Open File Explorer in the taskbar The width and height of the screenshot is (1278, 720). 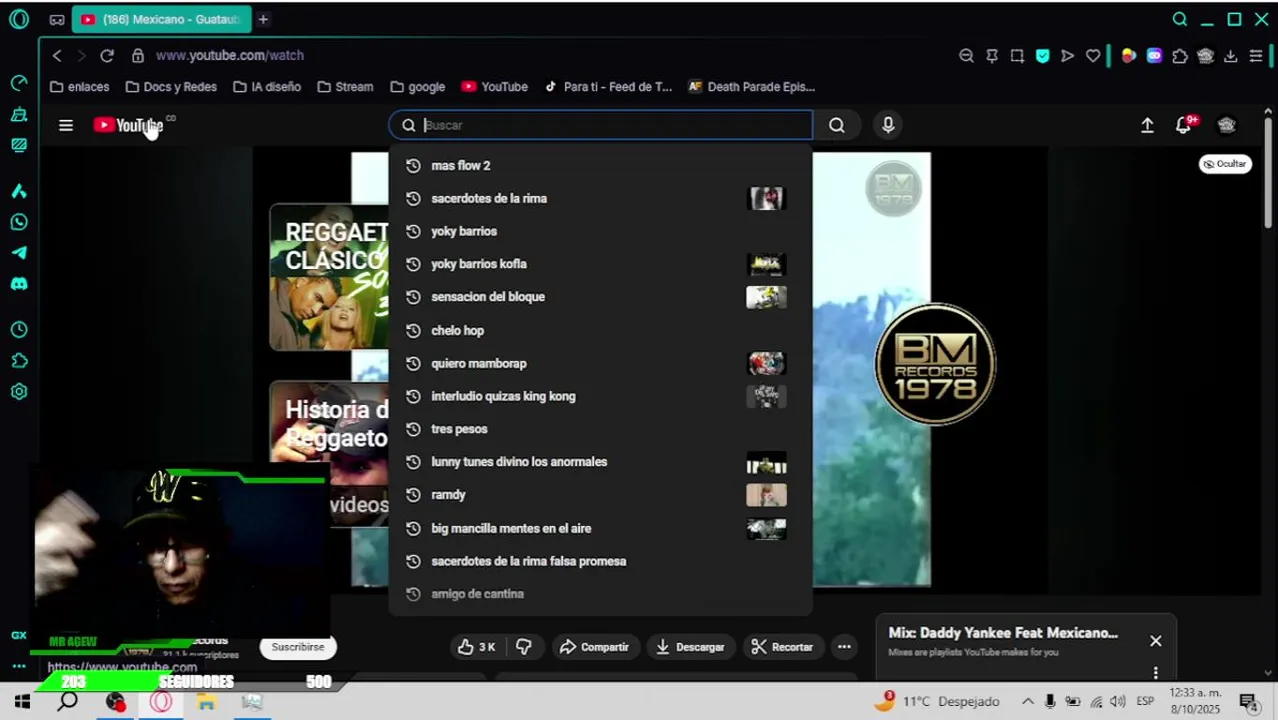click(206, 702)
